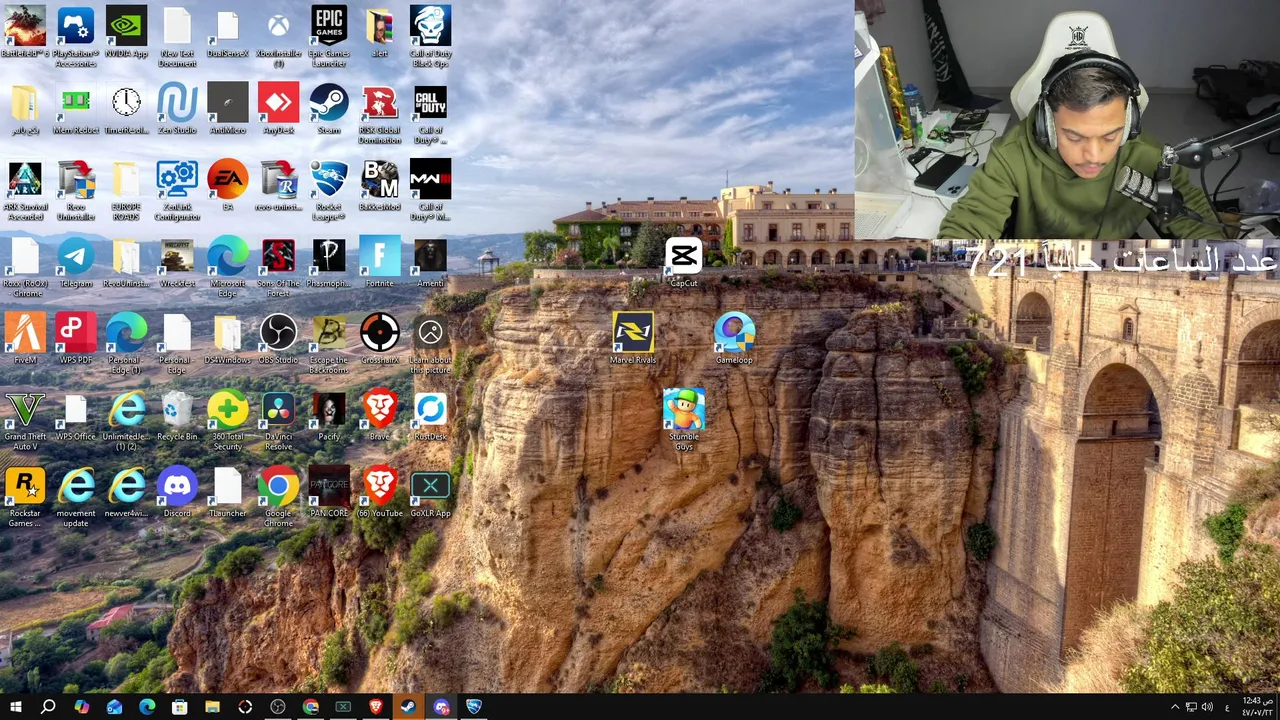Select 360 Total Security shortcut
The image size is (1280, 720).
228,421
